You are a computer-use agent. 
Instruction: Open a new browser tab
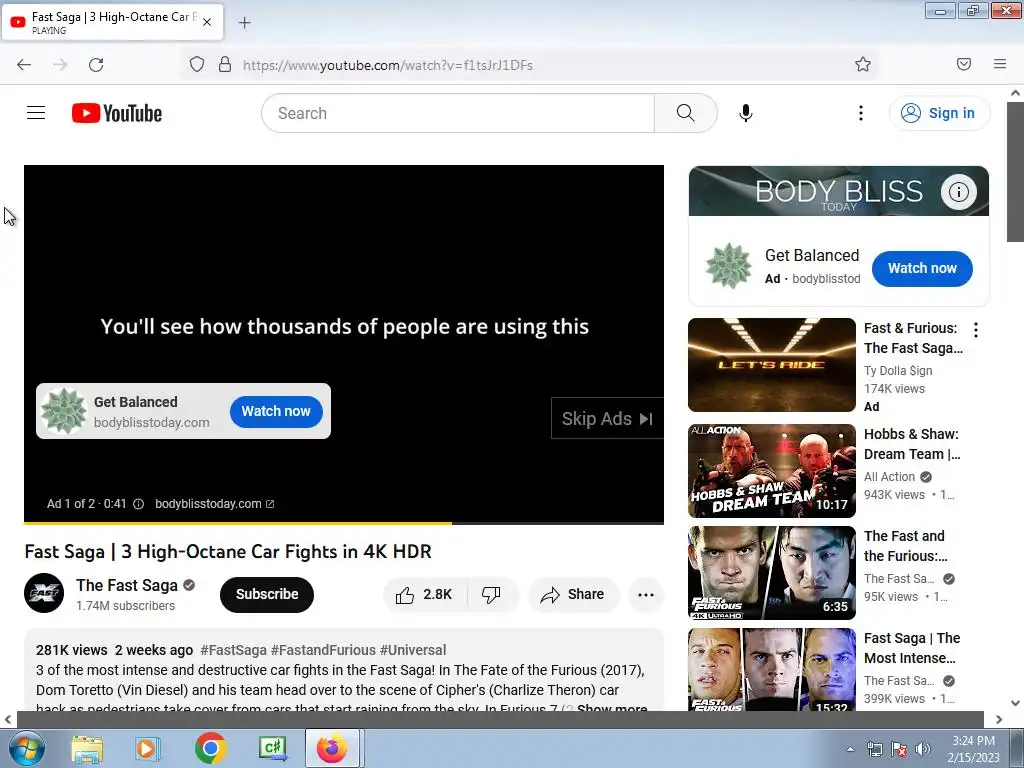click(244, 23)
